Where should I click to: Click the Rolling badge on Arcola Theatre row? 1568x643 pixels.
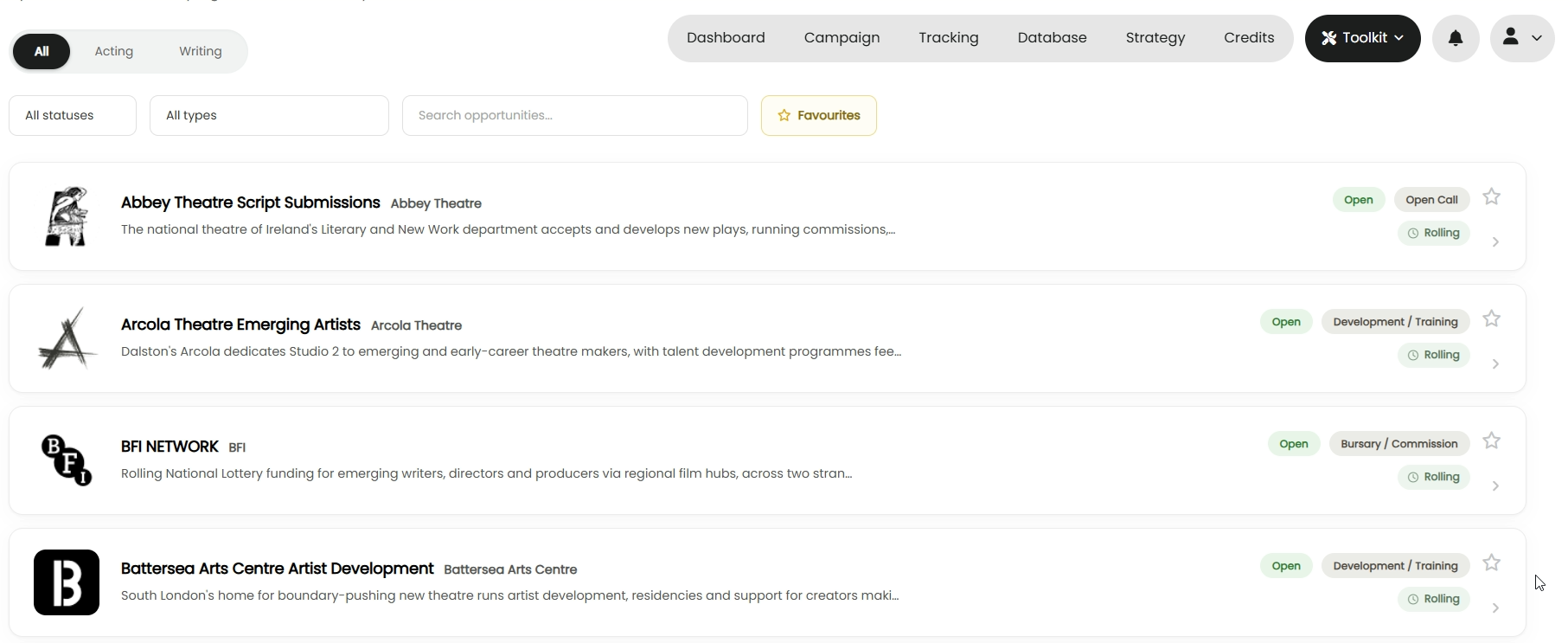[1433, 355]
